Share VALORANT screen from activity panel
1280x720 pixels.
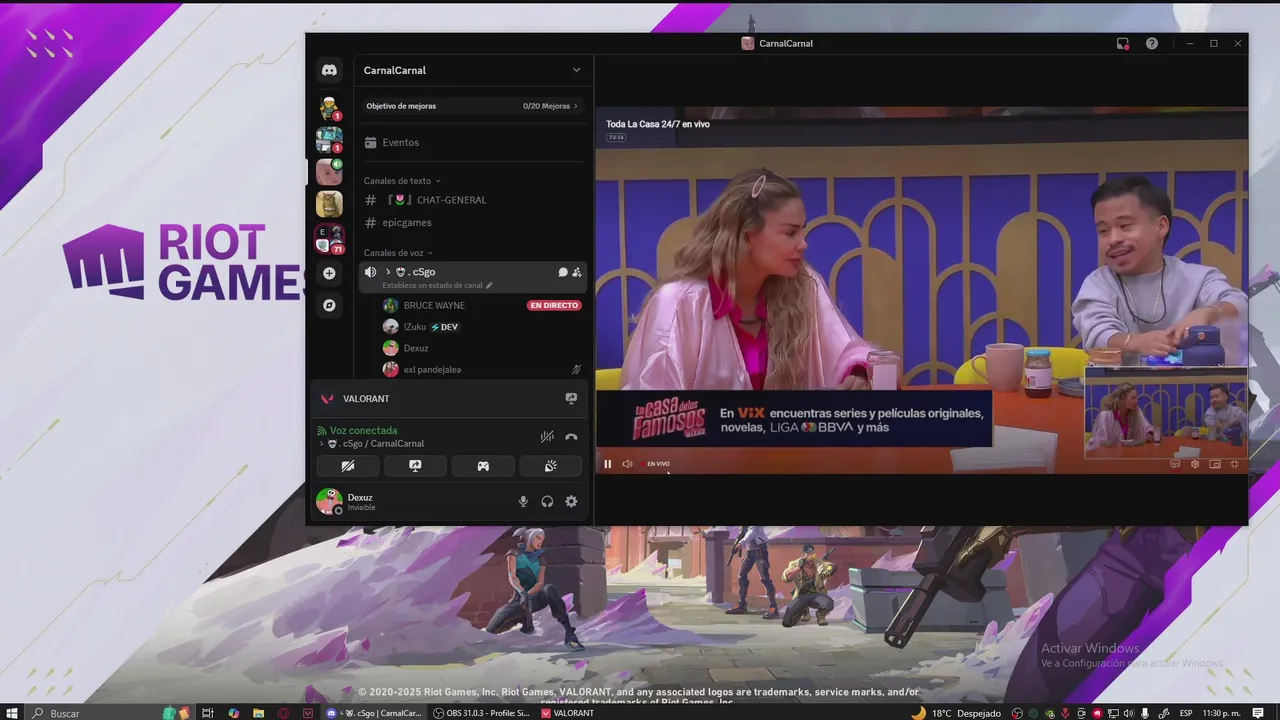point(571,398)
